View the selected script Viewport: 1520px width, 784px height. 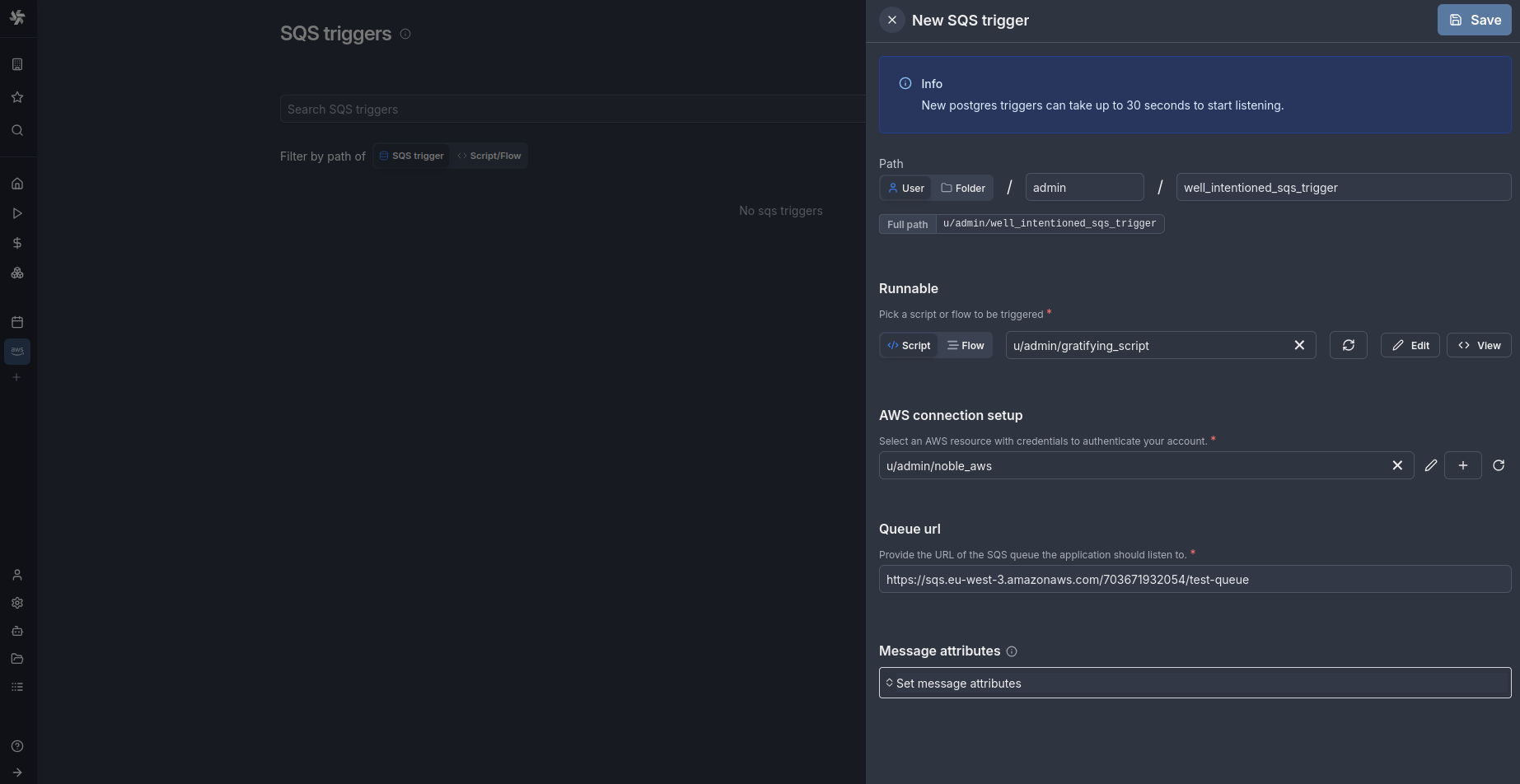click(1479, 345)
